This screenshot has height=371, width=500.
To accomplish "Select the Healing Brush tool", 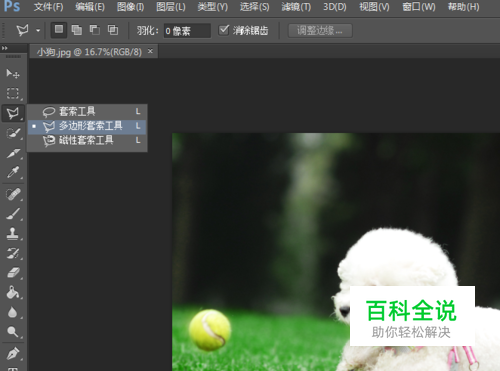I will pyautogui.click(x=13, y=194).
